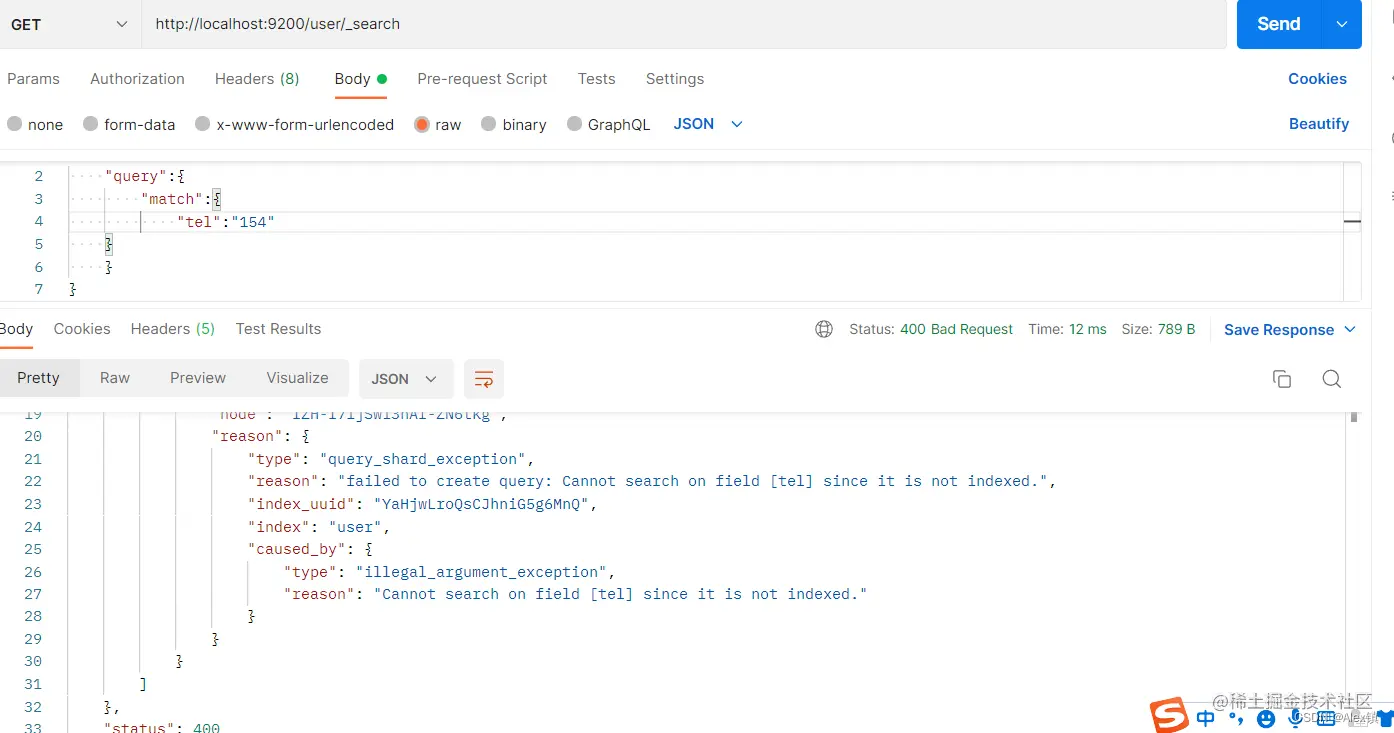The width and height of the screenshot is (1394, 733).
Task: Click the "status": 400 line in the response
Action: (162, 726)
